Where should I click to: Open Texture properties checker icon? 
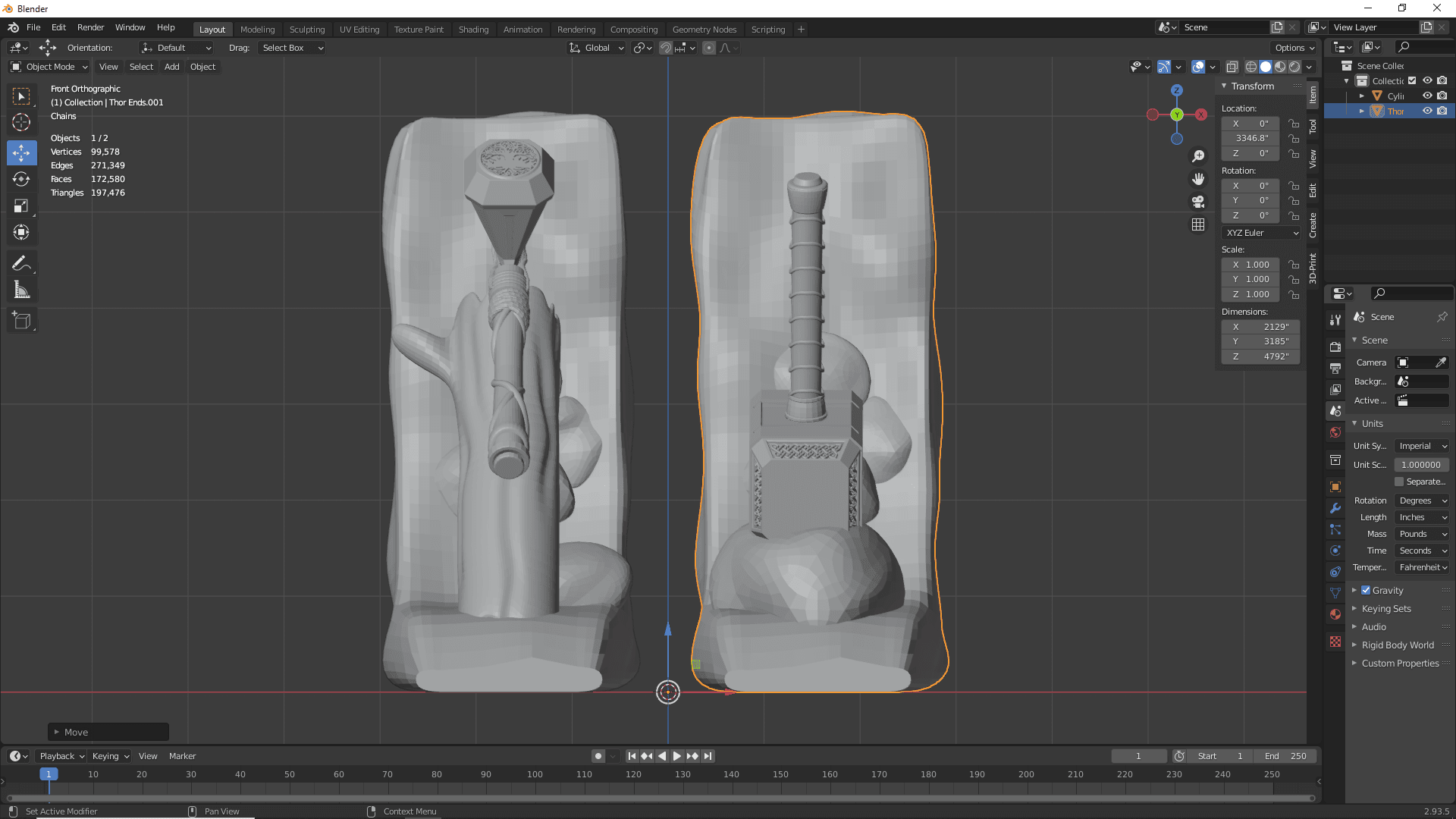point(1335,642)
